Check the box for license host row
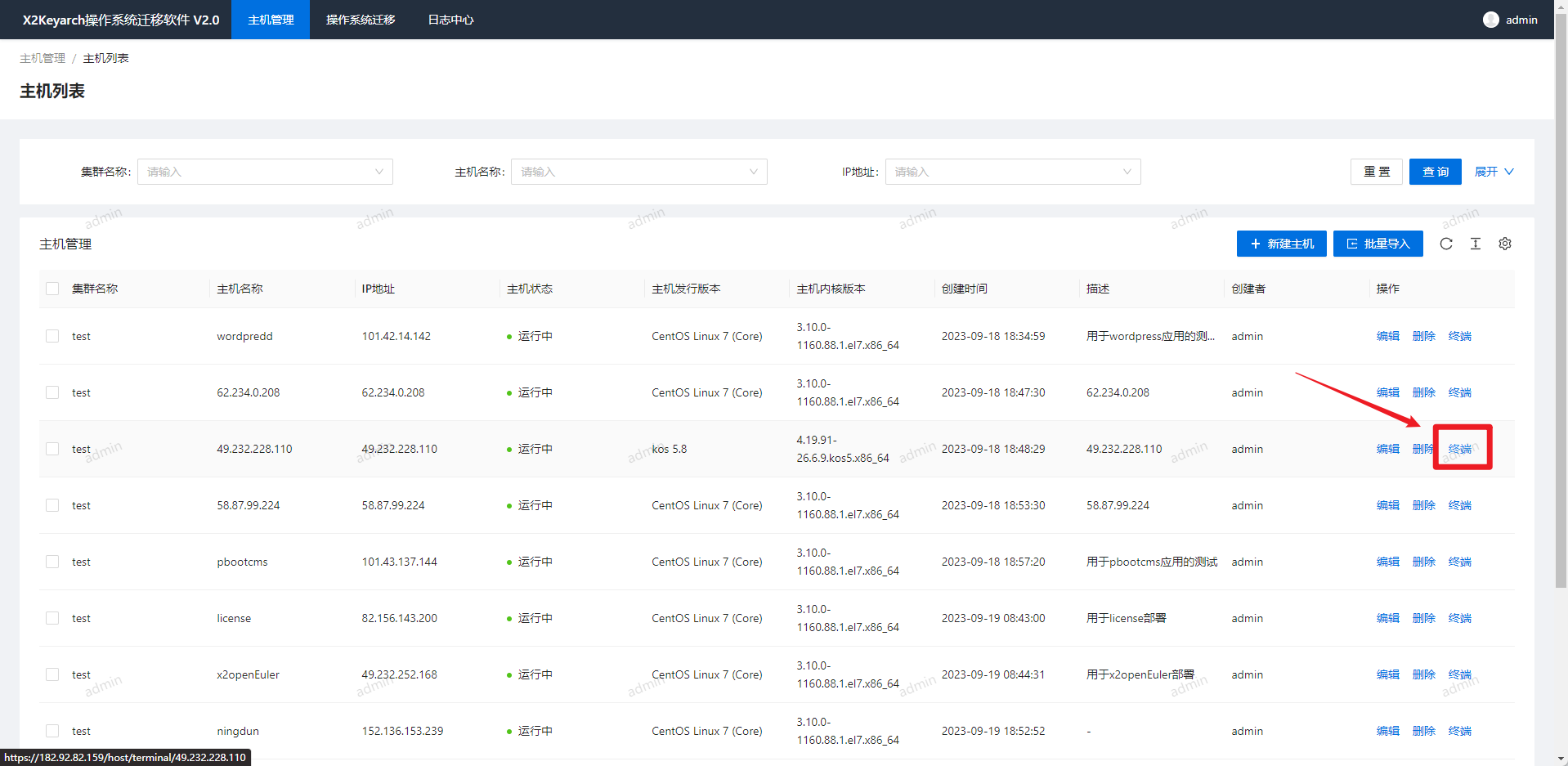The width and height of the screenshot is (1568, 766). tap(52, 618)
